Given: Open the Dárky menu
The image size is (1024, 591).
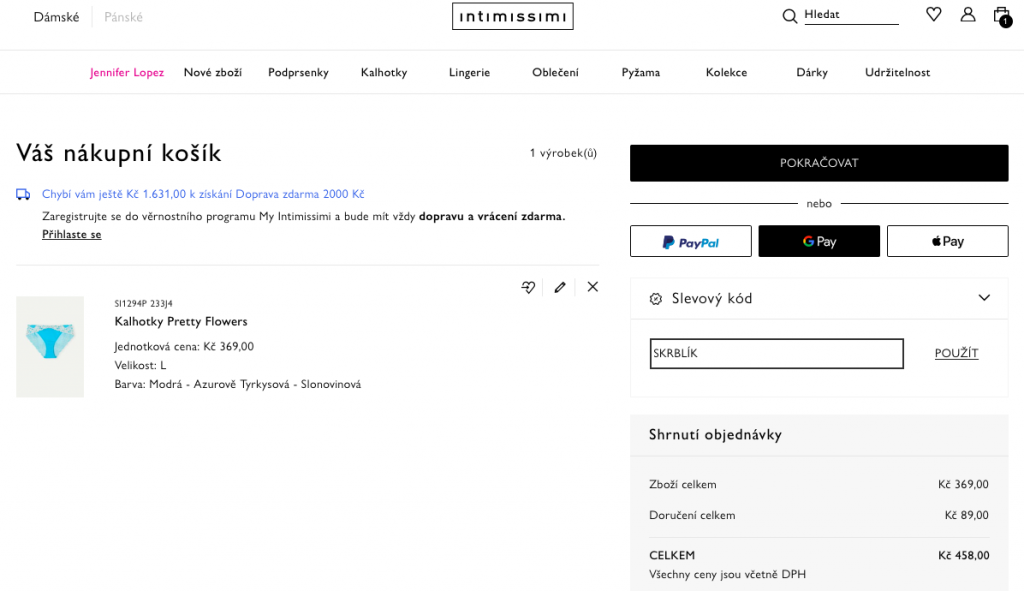Looking at the screenshot, I should click(x=812, y=72).
